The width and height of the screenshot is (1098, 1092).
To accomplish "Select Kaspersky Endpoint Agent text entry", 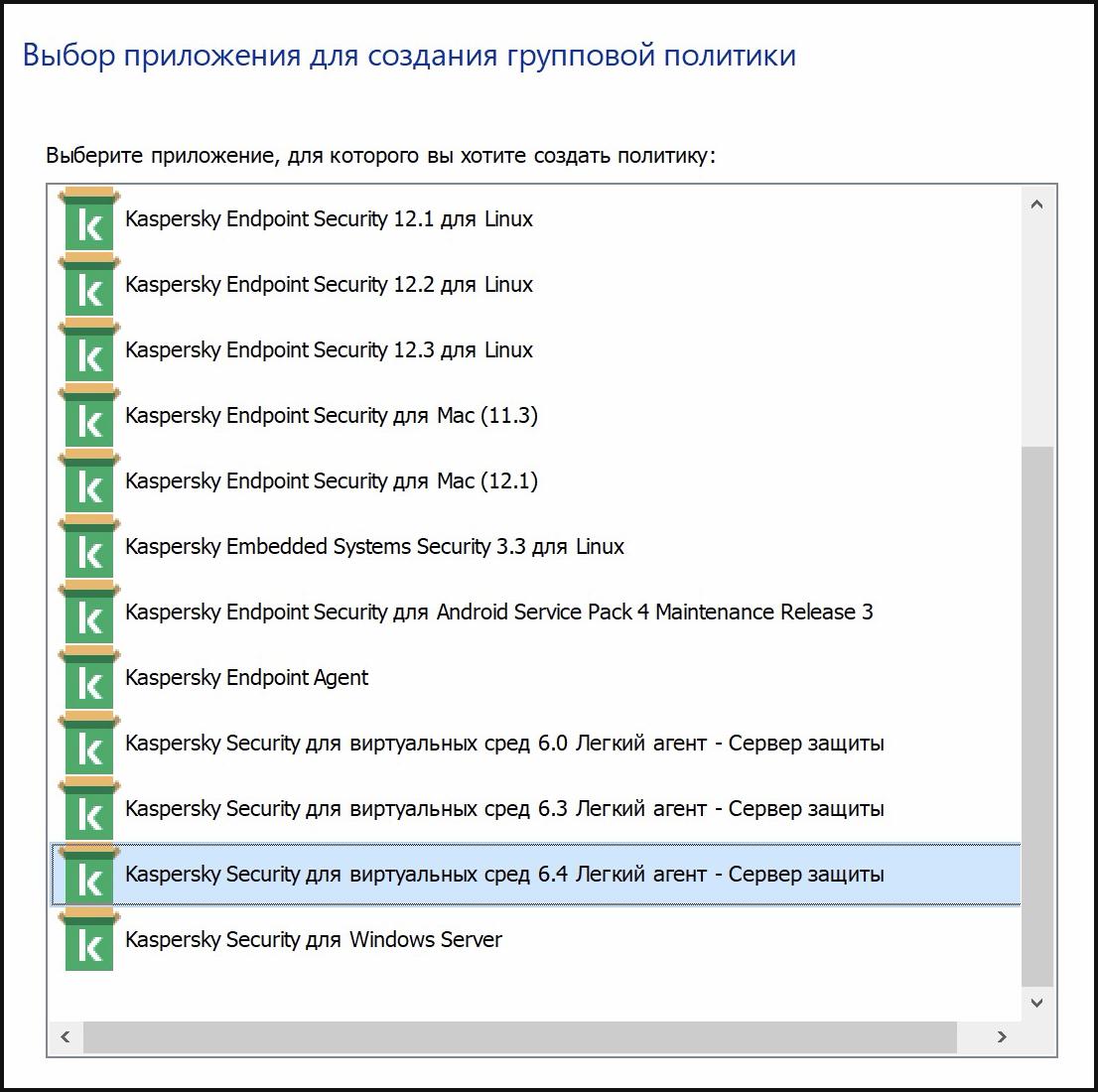I will tap(246, 677).
